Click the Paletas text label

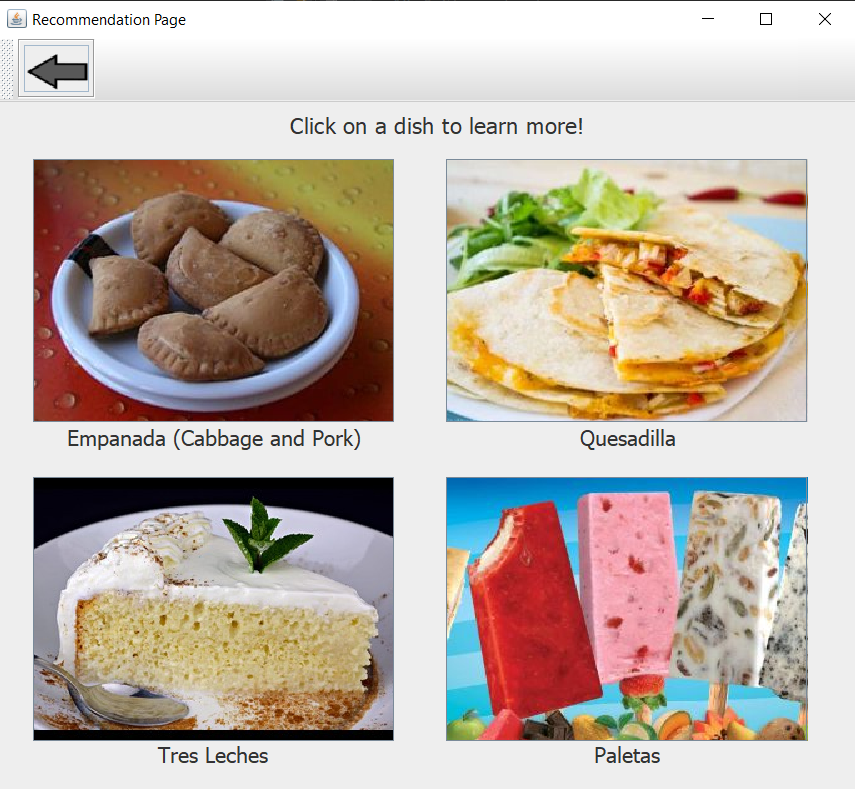coord(627,756)
